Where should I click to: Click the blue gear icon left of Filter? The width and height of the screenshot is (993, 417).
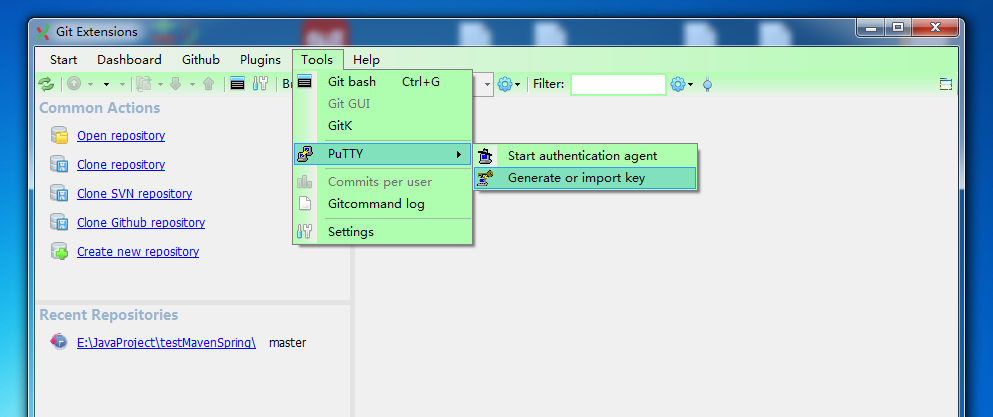pyautogui.click(x=505, y=84)
